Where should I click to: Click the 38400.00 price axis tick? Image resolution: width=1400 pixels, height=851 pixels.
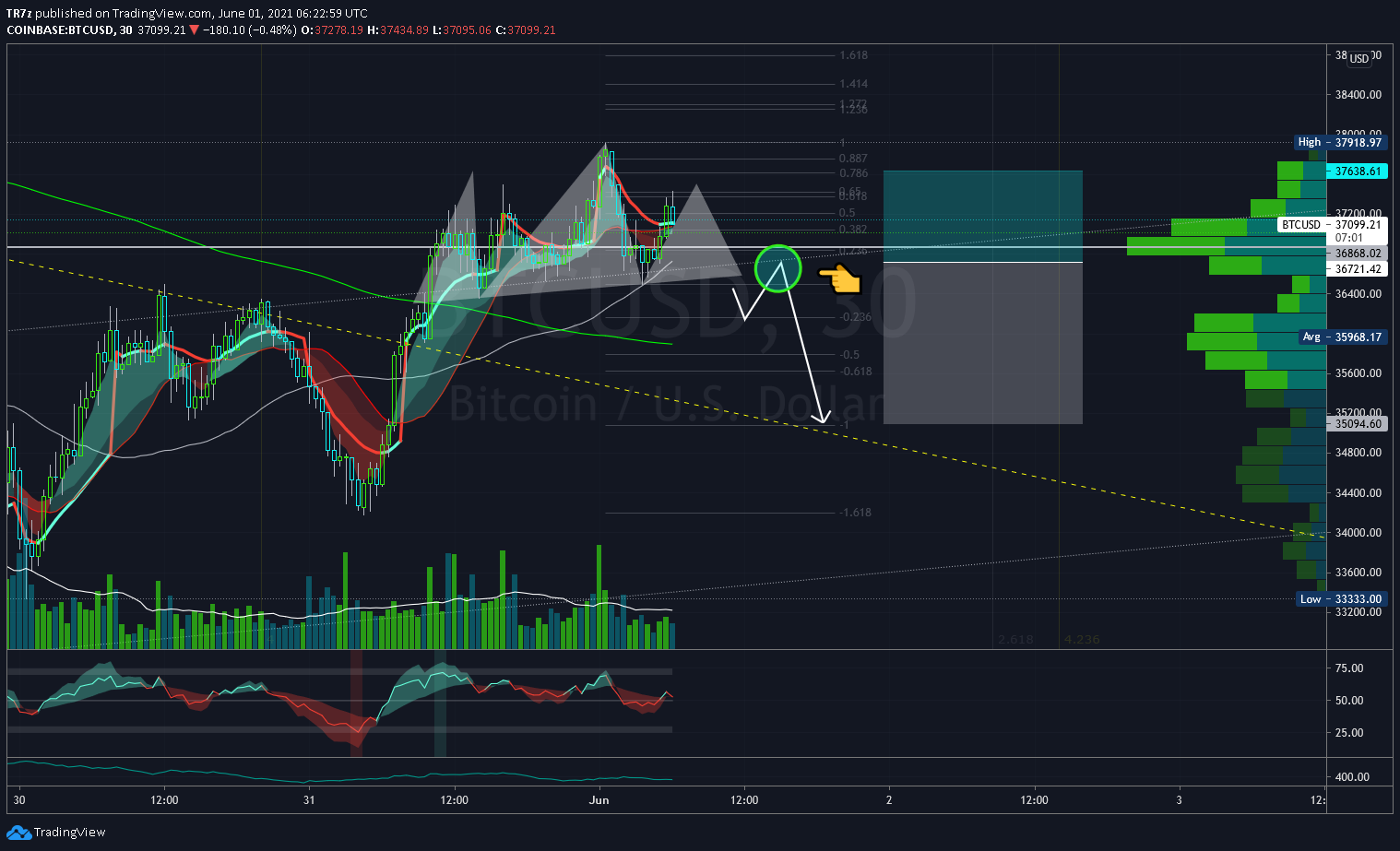tap(1358, 94)
